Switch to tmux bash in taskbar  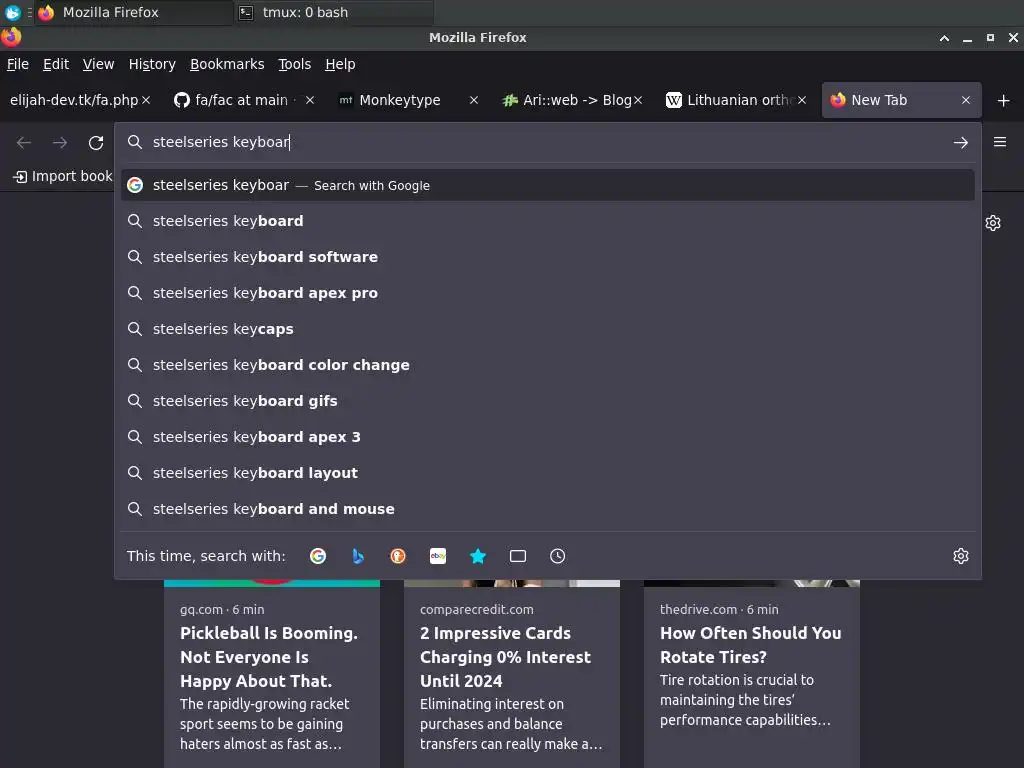(x=333, y=12)
